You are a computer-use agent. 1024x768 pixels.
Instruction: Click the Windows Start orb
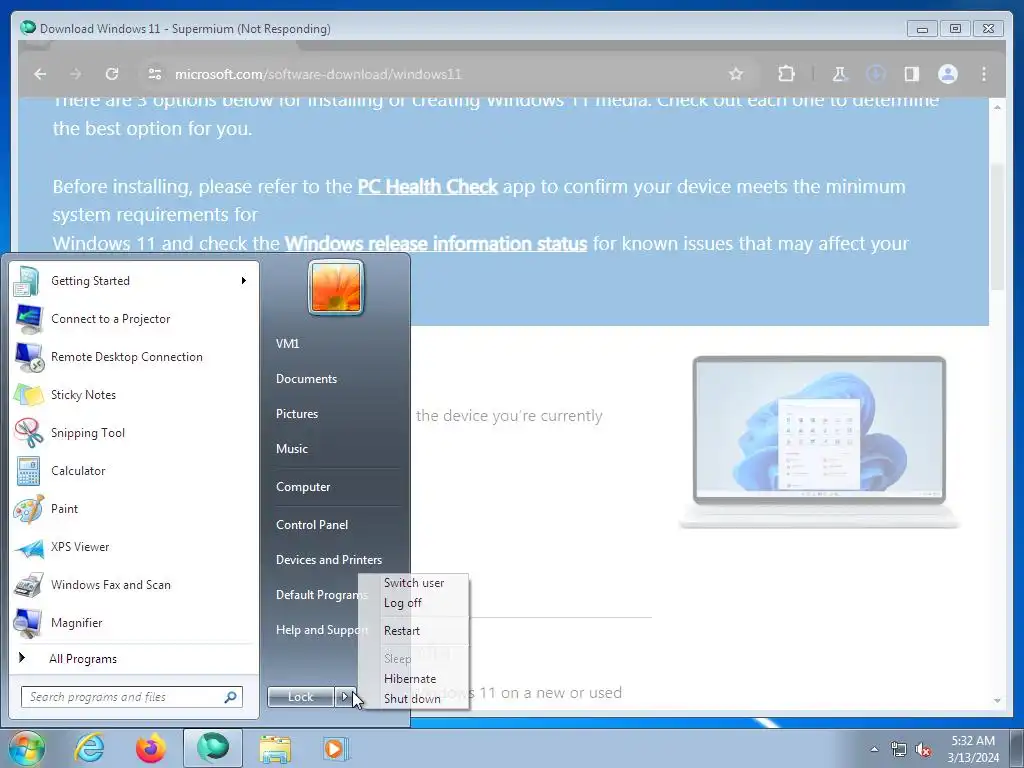(x=26, y=748)
